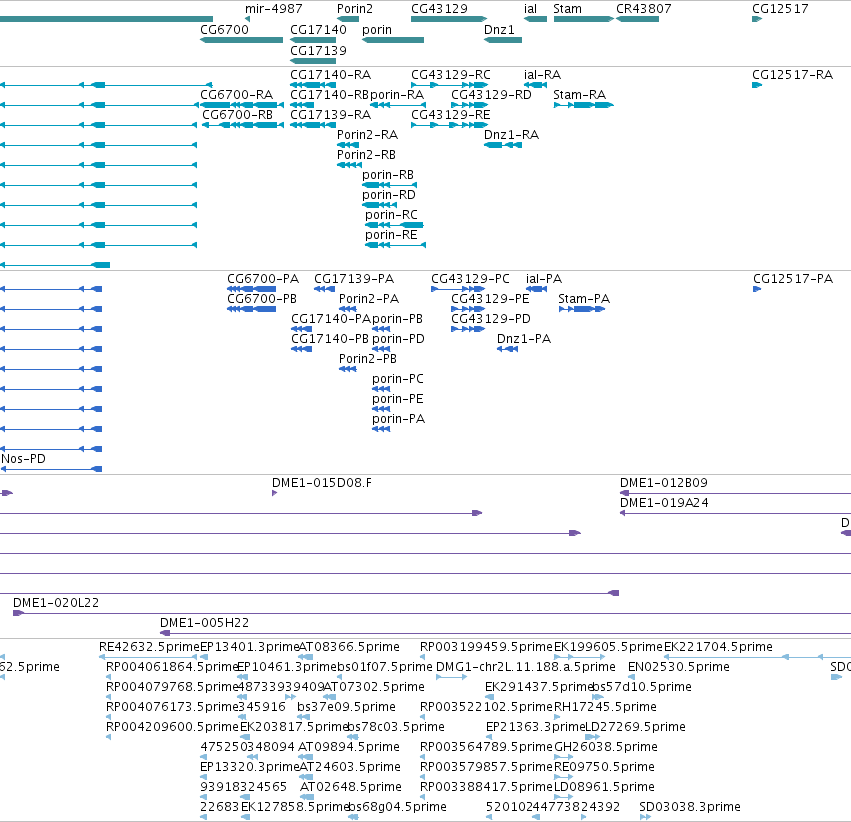Viewport: 851px width, 822px height.
Task: Click transcript porin-RC
Action: [394, 226]
